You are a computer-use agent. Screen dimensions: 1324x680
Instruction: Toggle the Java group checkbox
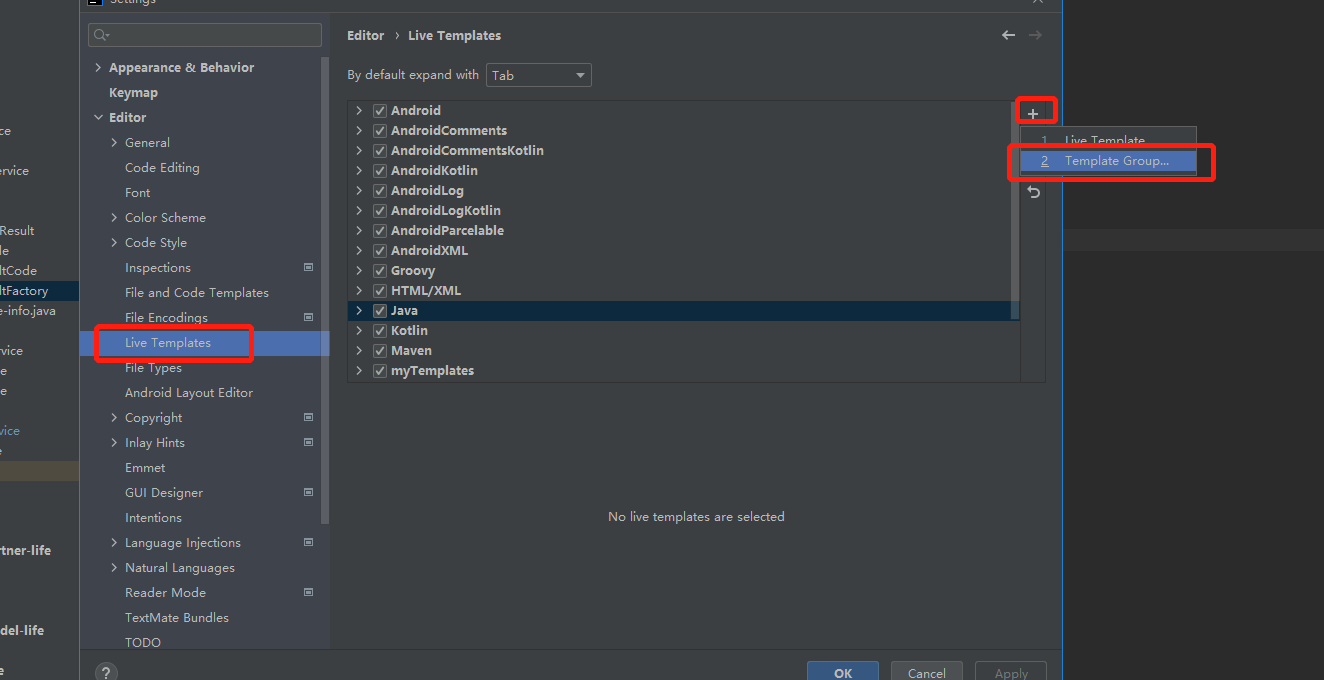pyautogui.click(x=380, y=310)
